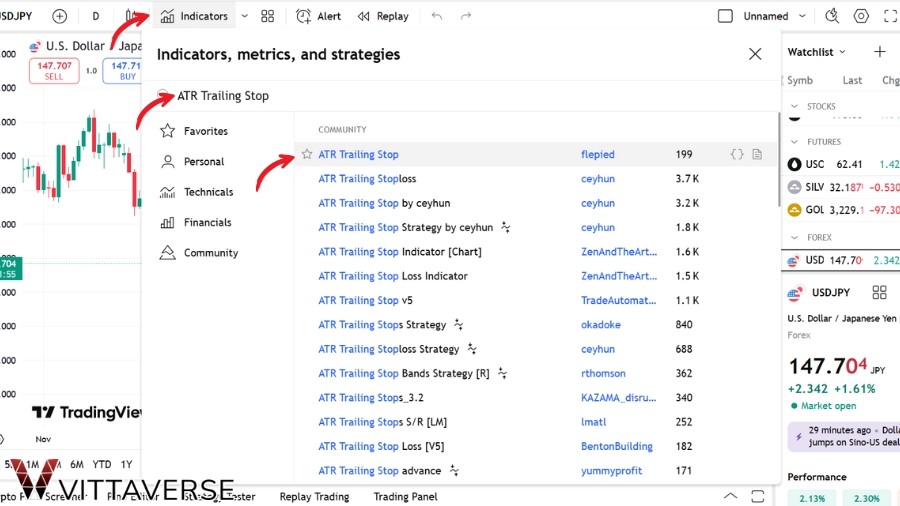Collapse the STOCKS section in watchlist
This screenshot has height=506, width=900.
796,106
